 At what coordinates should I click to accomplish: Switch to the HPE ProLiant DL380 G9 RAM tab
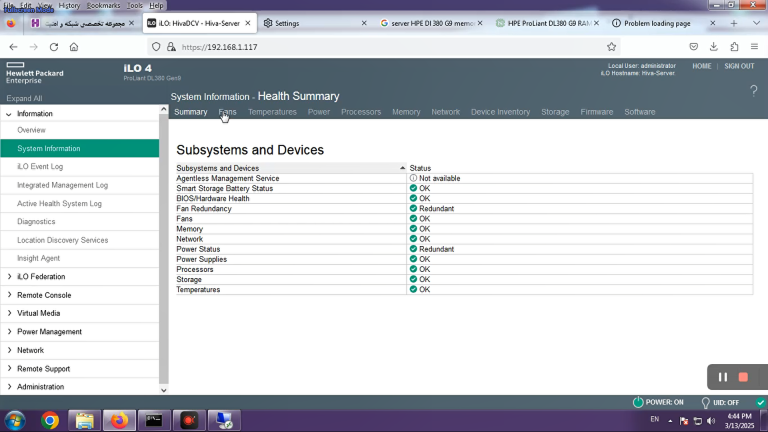tap(546, 23)
